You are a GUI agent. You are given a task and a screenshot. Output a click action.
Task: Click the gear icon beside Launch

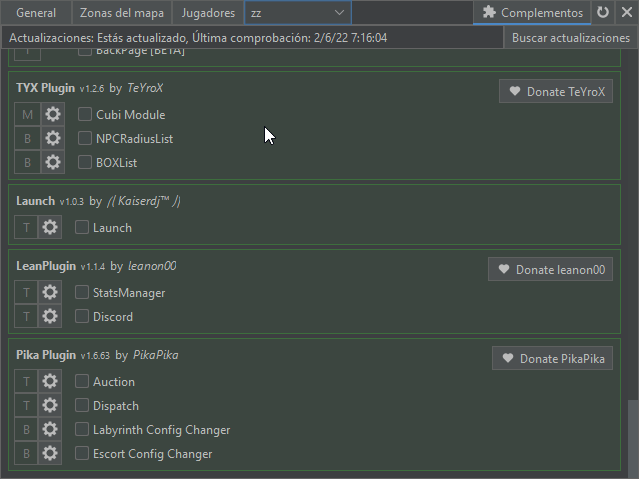50,227
